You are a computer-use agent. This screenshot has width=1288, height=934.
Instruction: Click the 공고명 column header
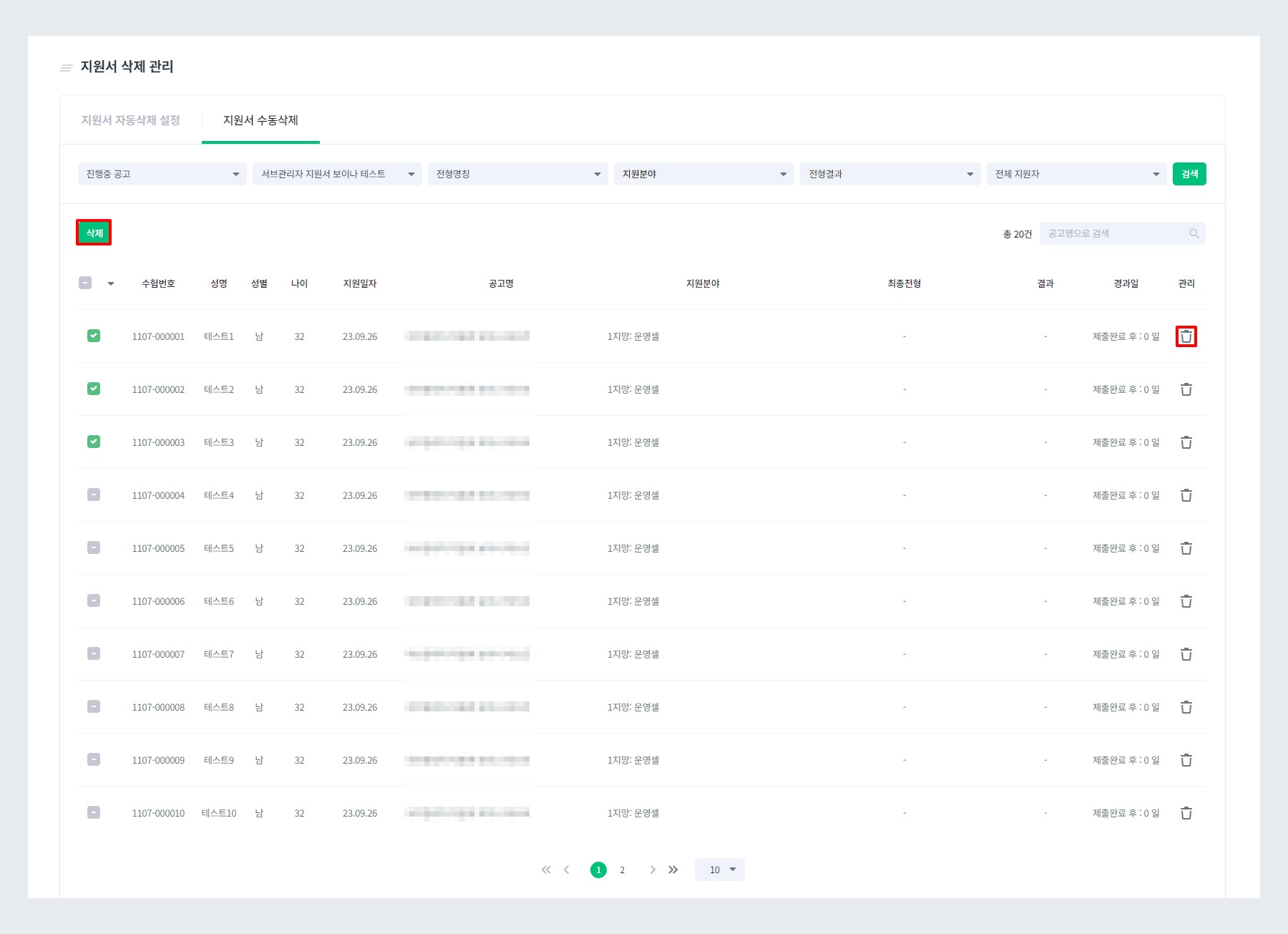tap(501, 283)
